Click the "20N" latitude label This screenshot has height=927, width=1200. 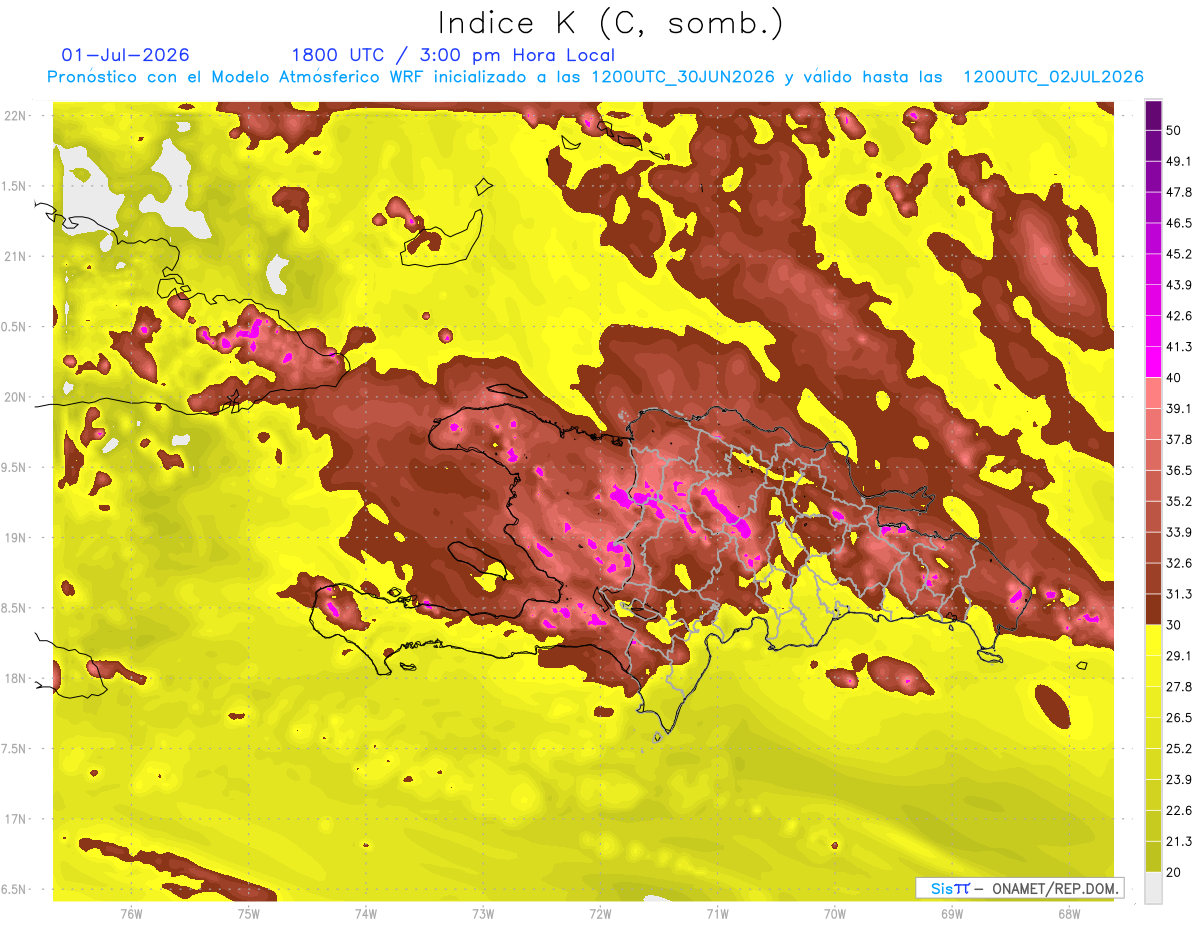[16, 397]
